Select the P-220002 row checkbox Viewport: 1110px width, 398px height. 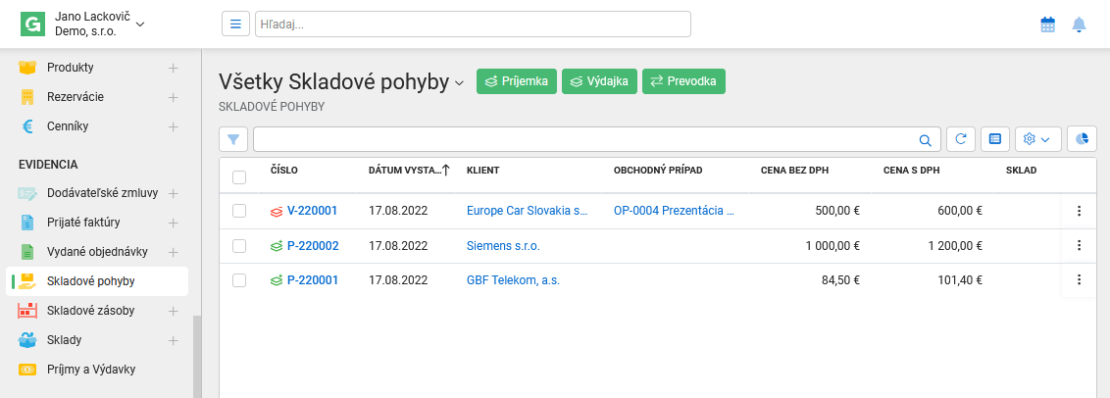coord(239,246)
